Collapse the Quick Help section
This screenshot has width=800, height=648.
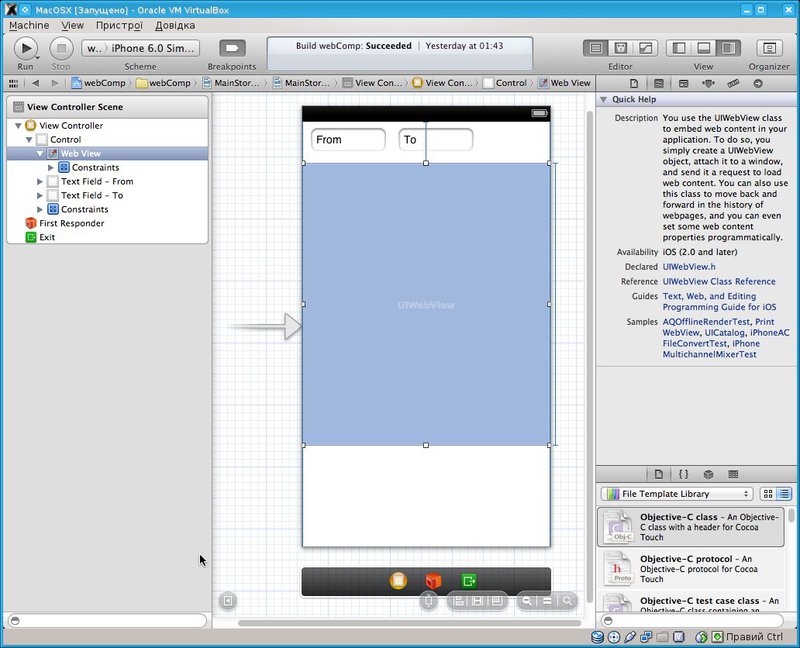(x=603, y=99)
